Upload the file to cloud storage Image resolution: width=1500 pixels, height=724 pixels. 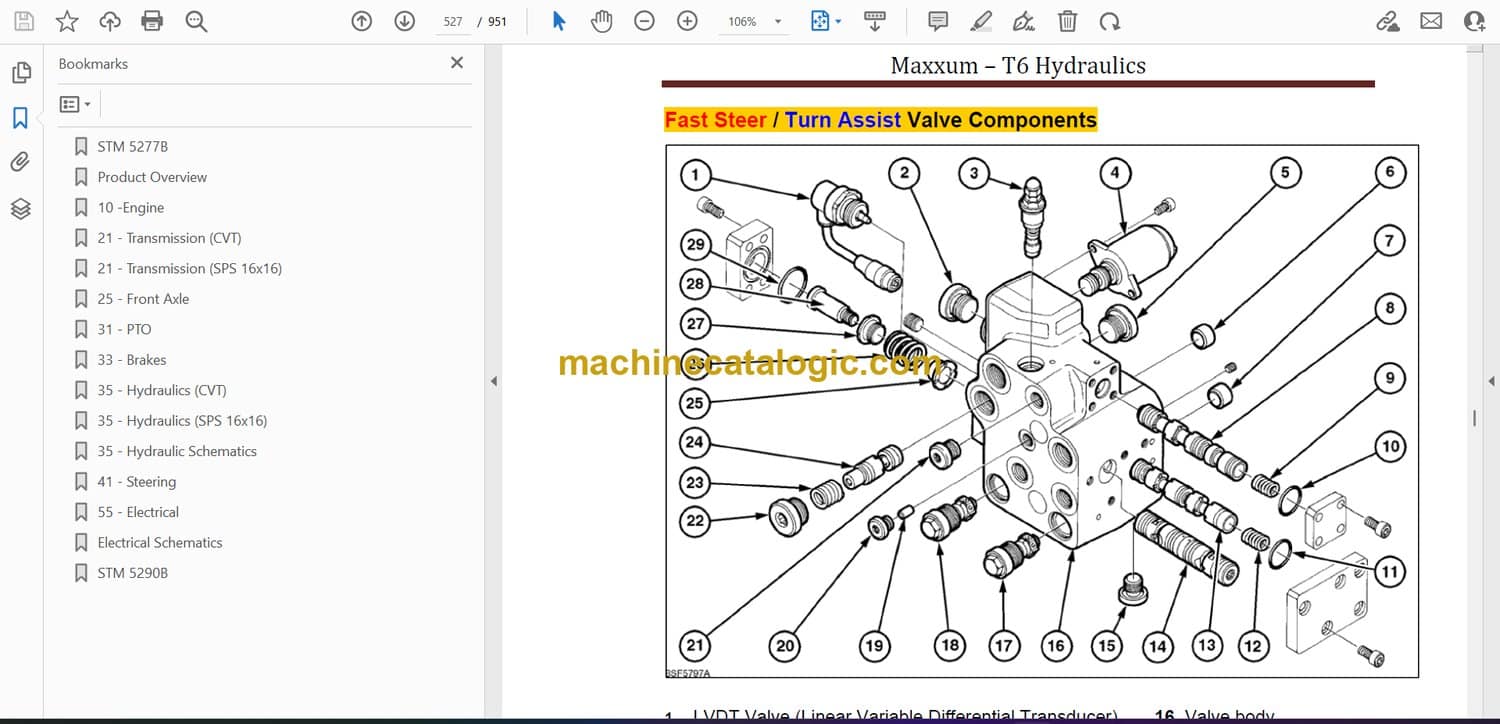[x=110, y=21]
